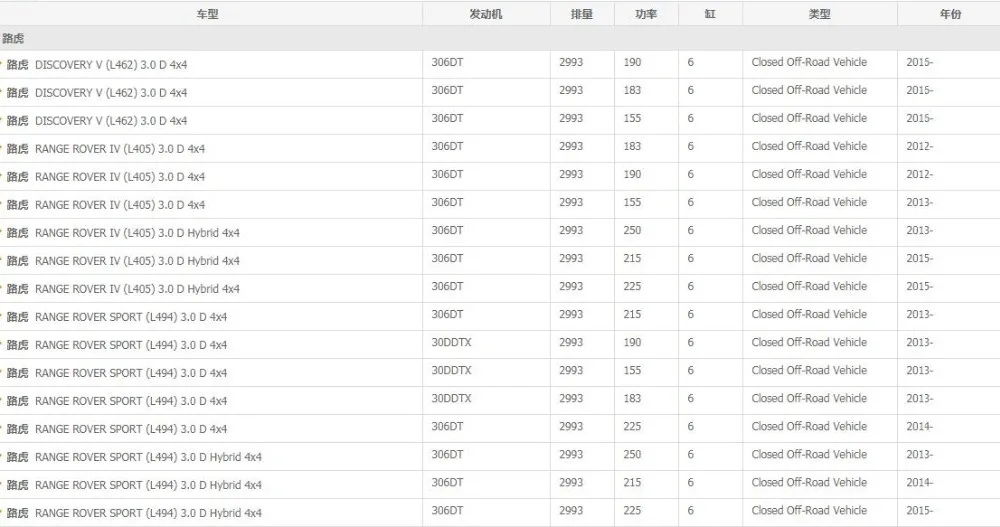
Task: Click displacement 2993 in RANGE ROVER IV Hybrid 215 row
Action: (571, 258)
